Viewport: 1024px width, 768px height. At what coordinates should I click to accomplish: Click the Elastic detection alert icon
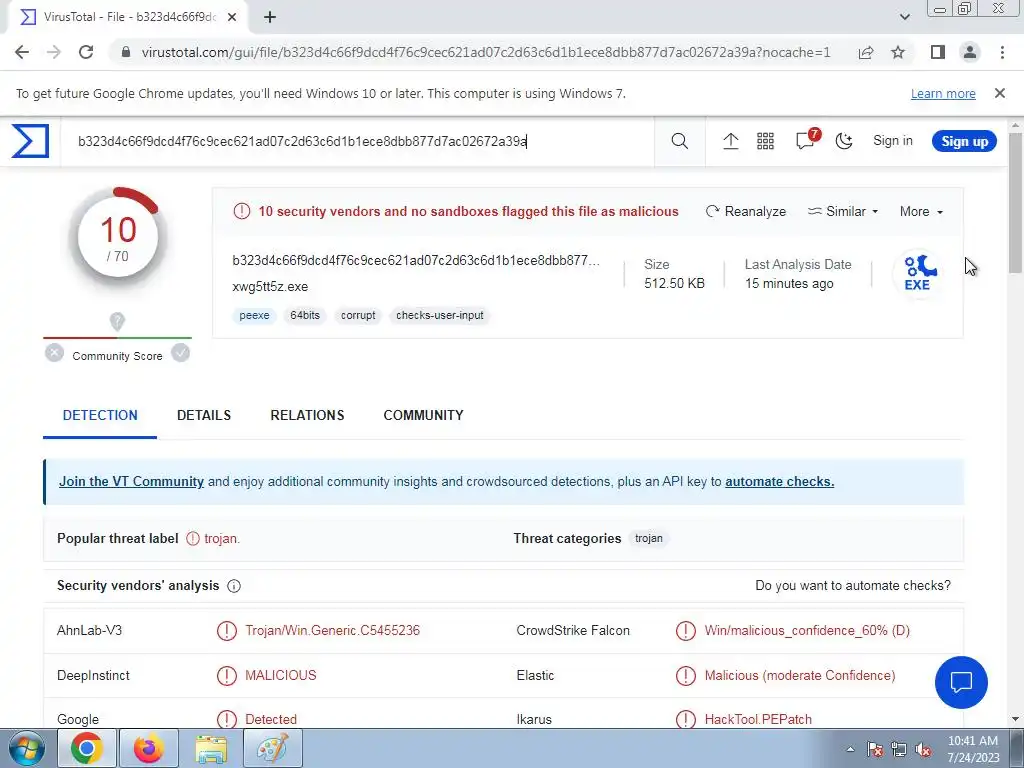click(686, 675)
